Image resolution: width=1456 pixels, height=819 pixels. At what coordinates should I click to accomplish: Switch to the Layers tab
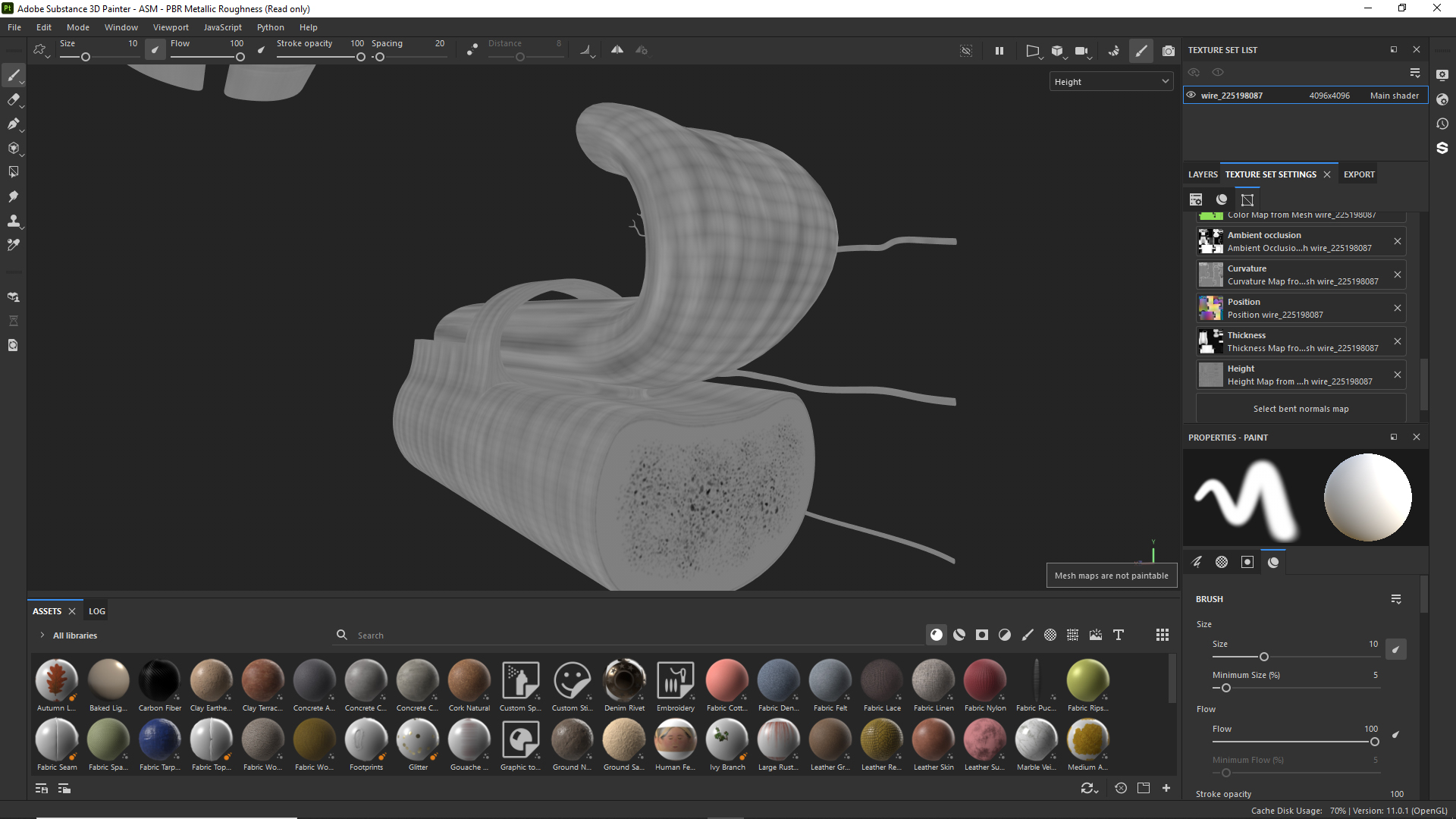1203,174
